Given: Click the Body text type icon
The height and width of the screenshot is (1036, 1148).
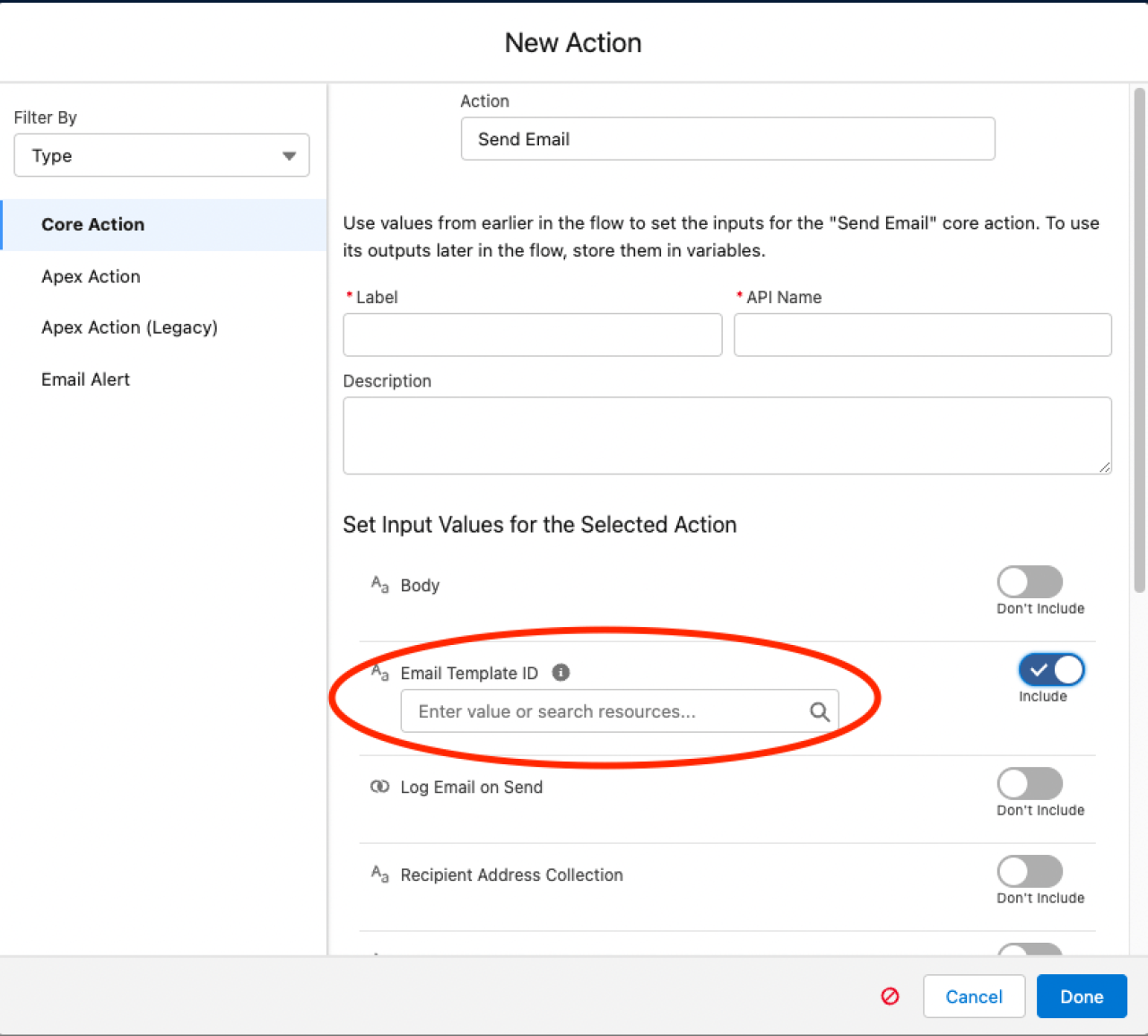Looking at the screenshot, I should click(380, 585).
